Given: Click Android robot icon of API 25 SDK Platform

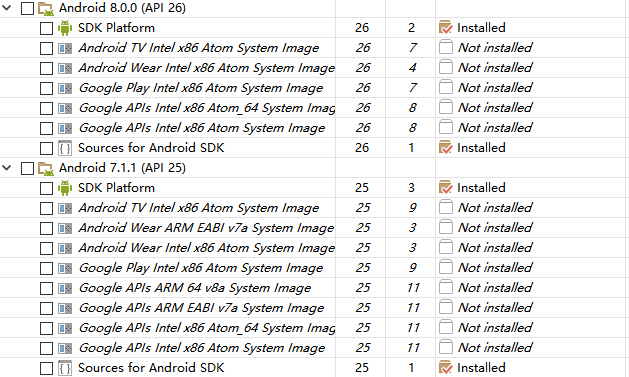Looking at the screenshot, I should 65,188.
